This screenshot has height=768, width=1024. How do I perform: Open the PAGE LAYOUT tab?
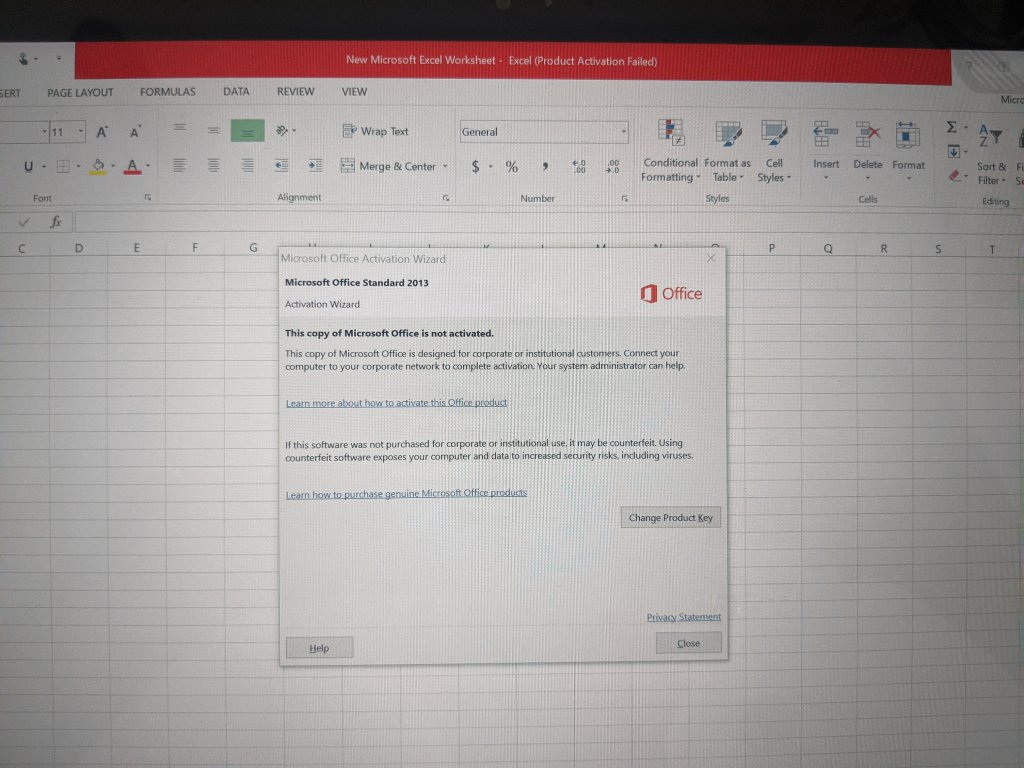click(80, 93)
